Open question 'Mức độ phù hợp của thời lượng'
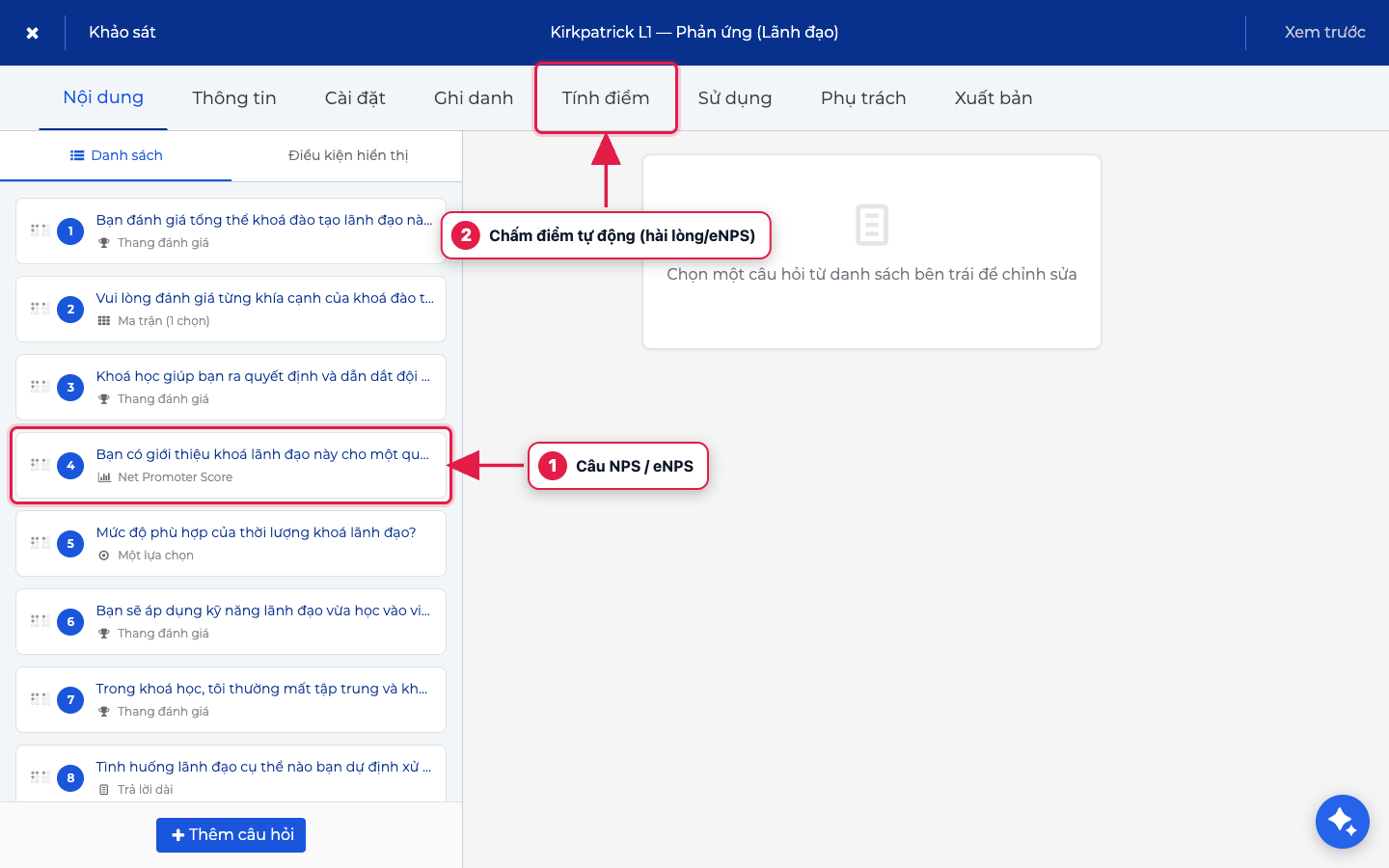This screenshot has width=1389, height=868. (x=231, y=544)
